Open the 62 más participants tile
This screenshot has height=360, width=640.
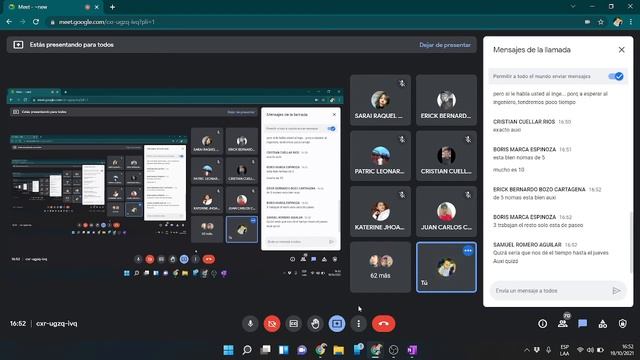[380, 267]
